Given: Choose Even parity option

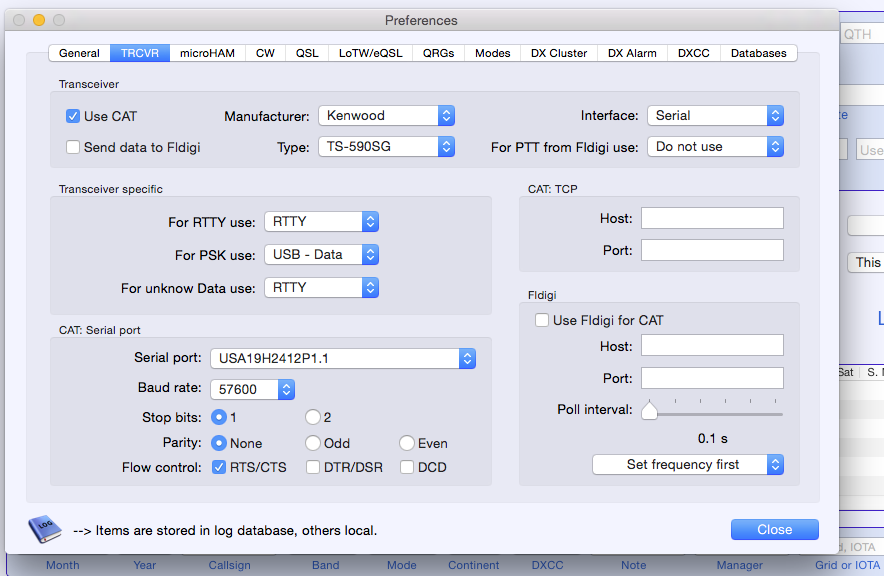Looking at the screenshot, I should tap(407, 443).
